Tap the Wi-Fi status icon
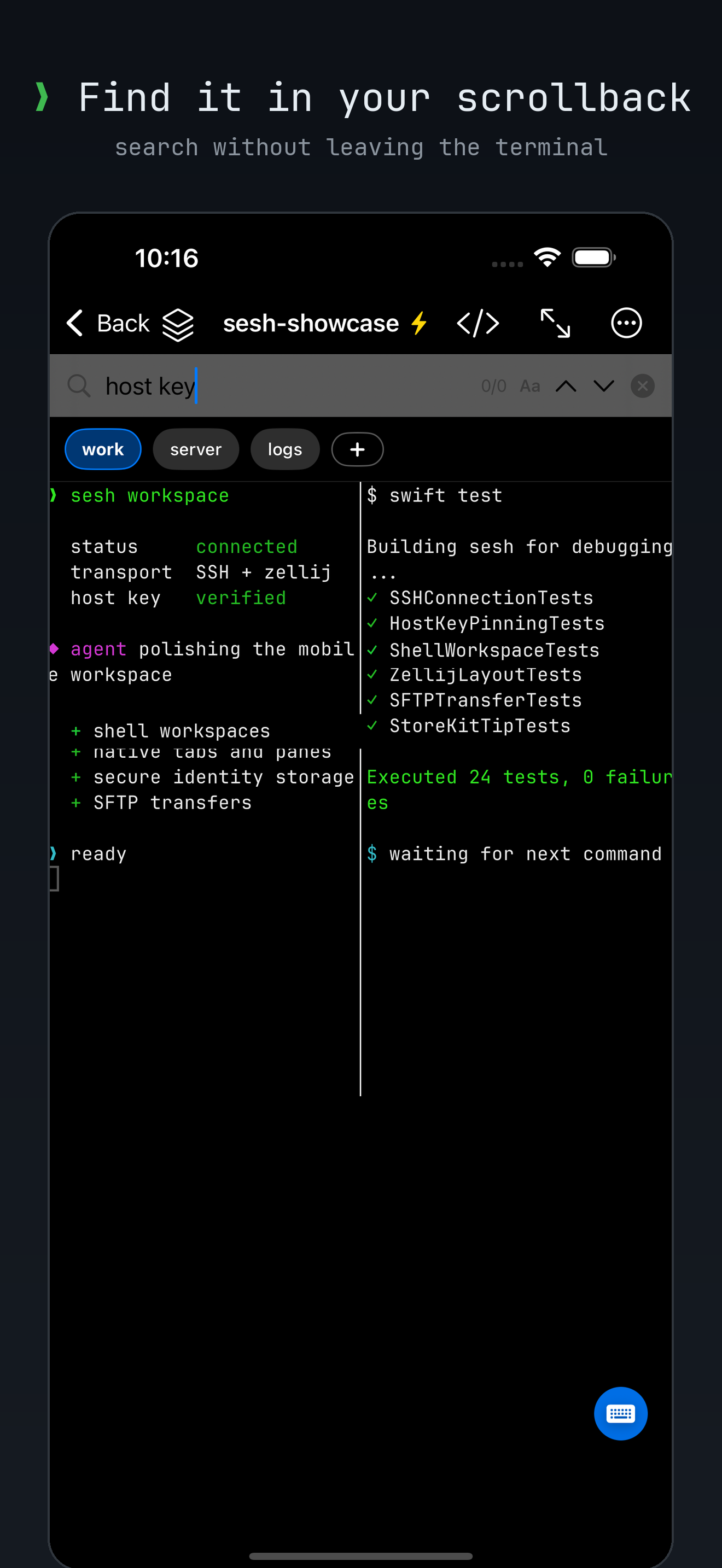722x1568 pixels. 548,258
